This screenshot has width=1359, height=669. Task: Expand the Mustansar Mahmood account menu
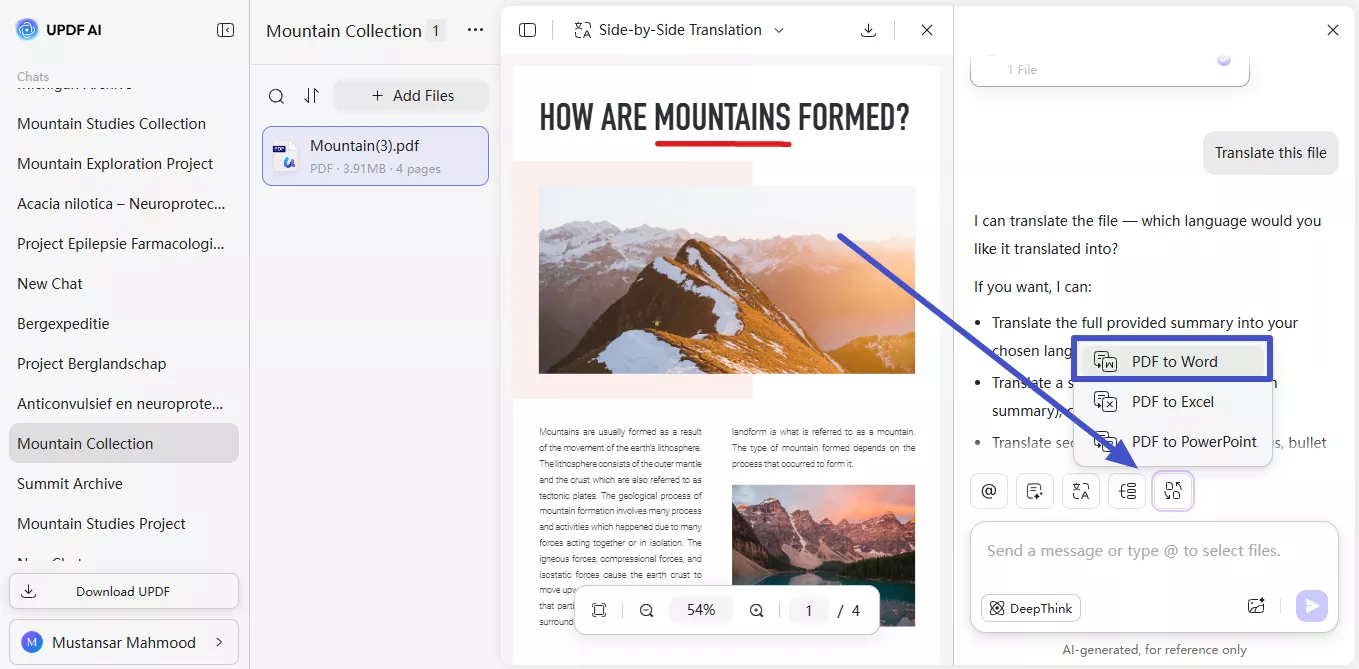coord(124,641)
